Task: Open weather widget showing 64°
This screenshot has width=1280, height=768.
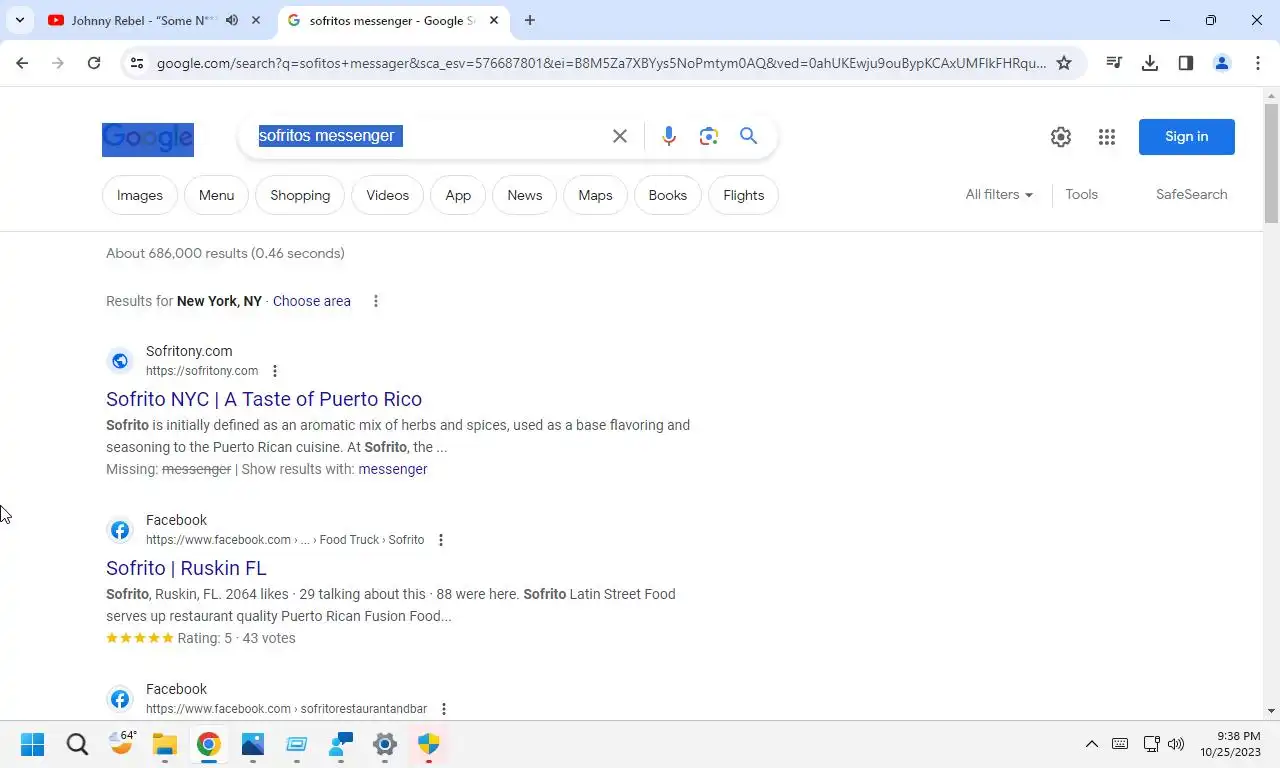Action: (123, 744)
